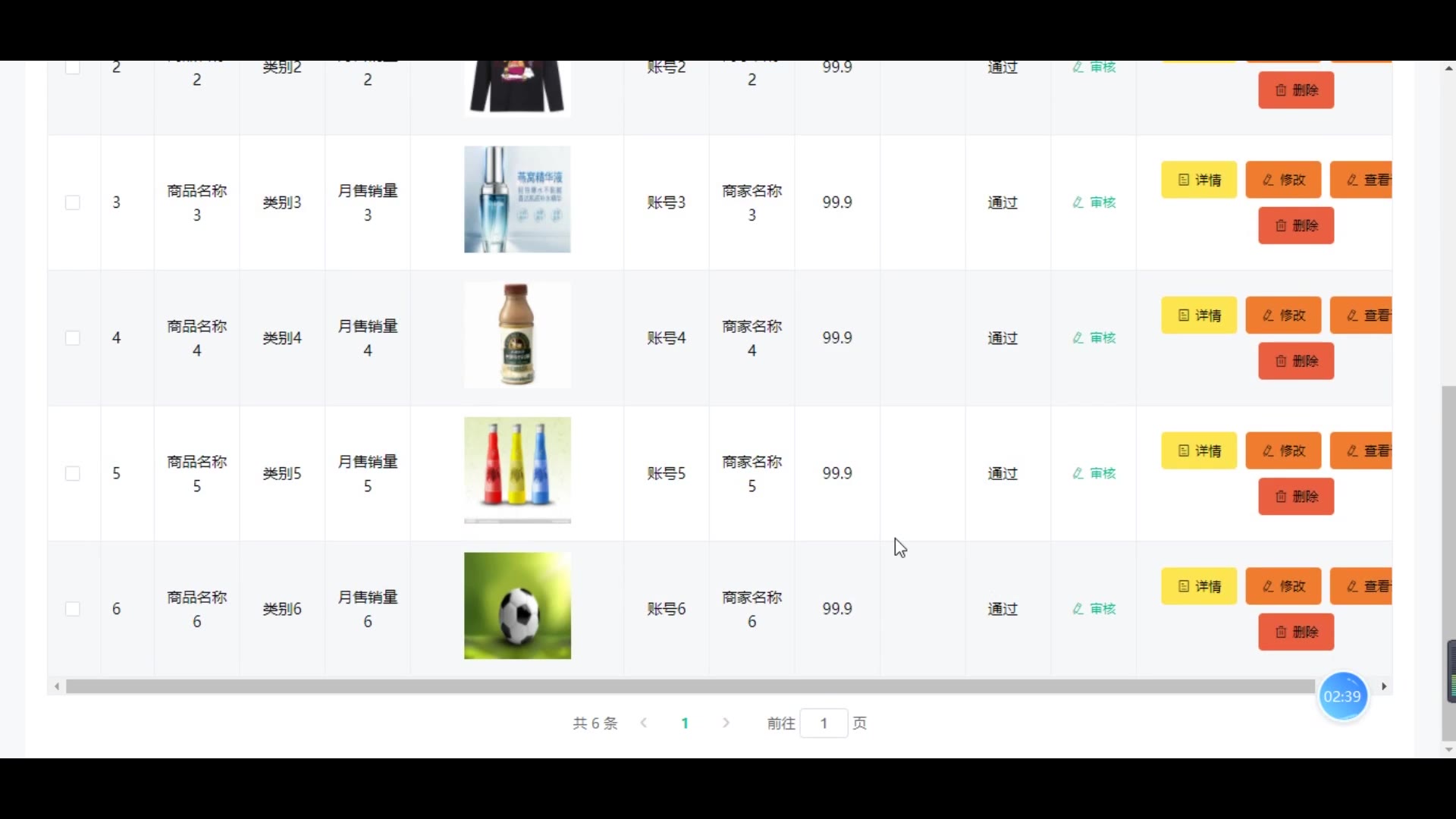The width and height of the screenshot is (1456, 819).
Task: Click the horizontal table scrollbar
Action: pyautogui.click(x=682, y=686)
